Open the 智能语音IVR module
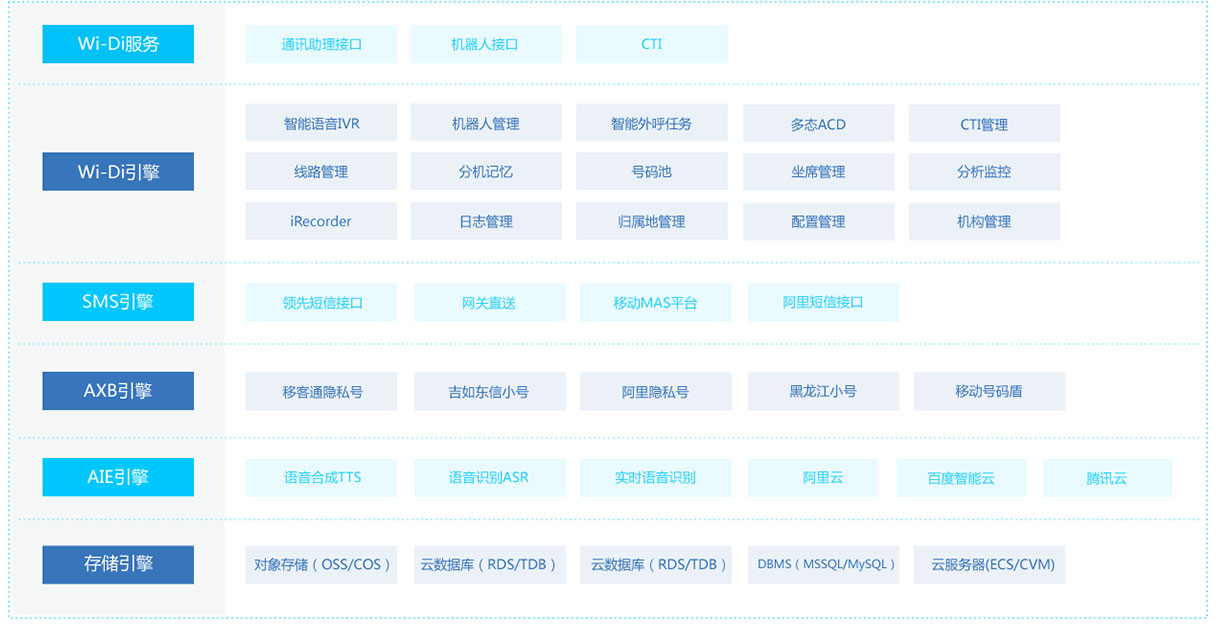1226x638 pixels. click(321, 124)
